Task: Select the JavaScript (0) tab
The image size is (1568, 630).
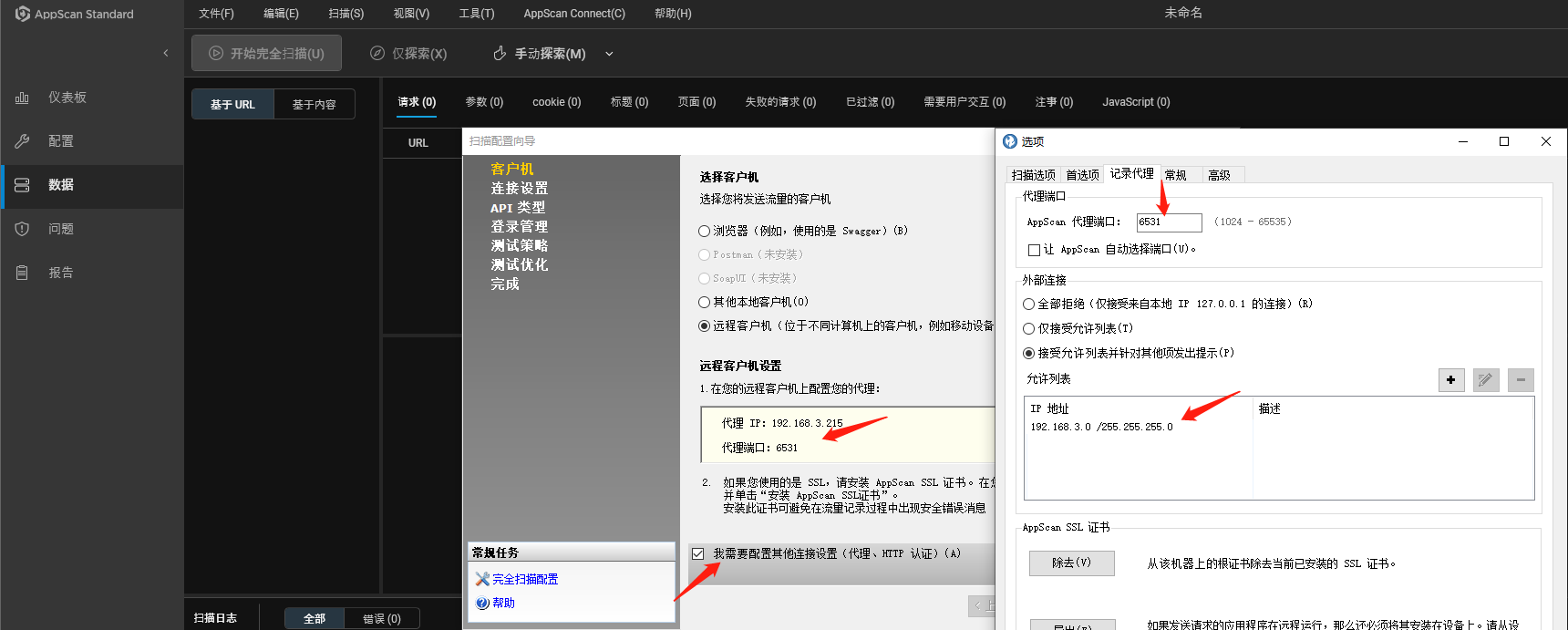Action: tap(1136, 102)
